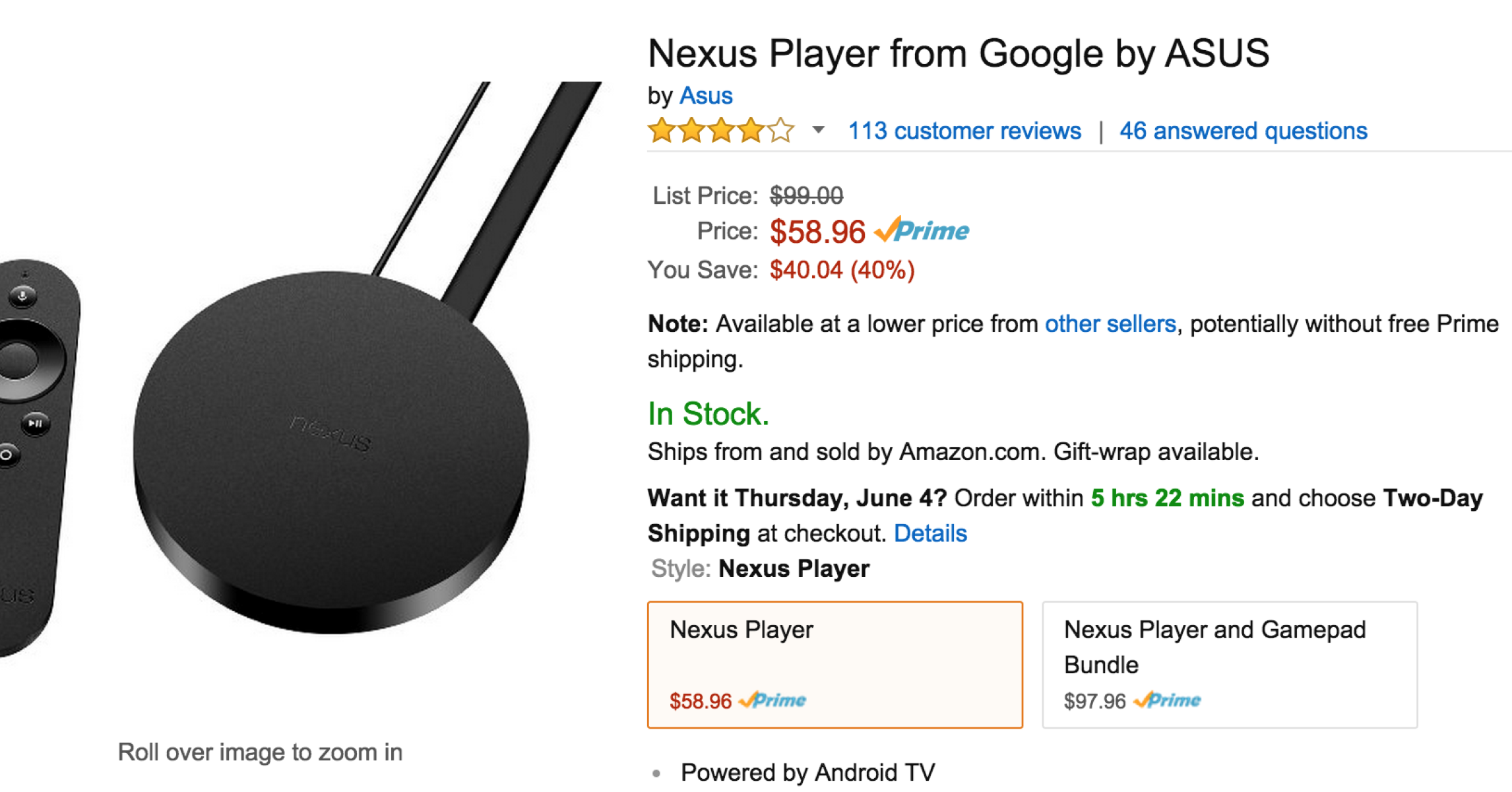Select the Nexus Player and Gamepad Bundle option
Image resolution: width=1512 pixels, height=792 pixels.
tap(1229, 664)
